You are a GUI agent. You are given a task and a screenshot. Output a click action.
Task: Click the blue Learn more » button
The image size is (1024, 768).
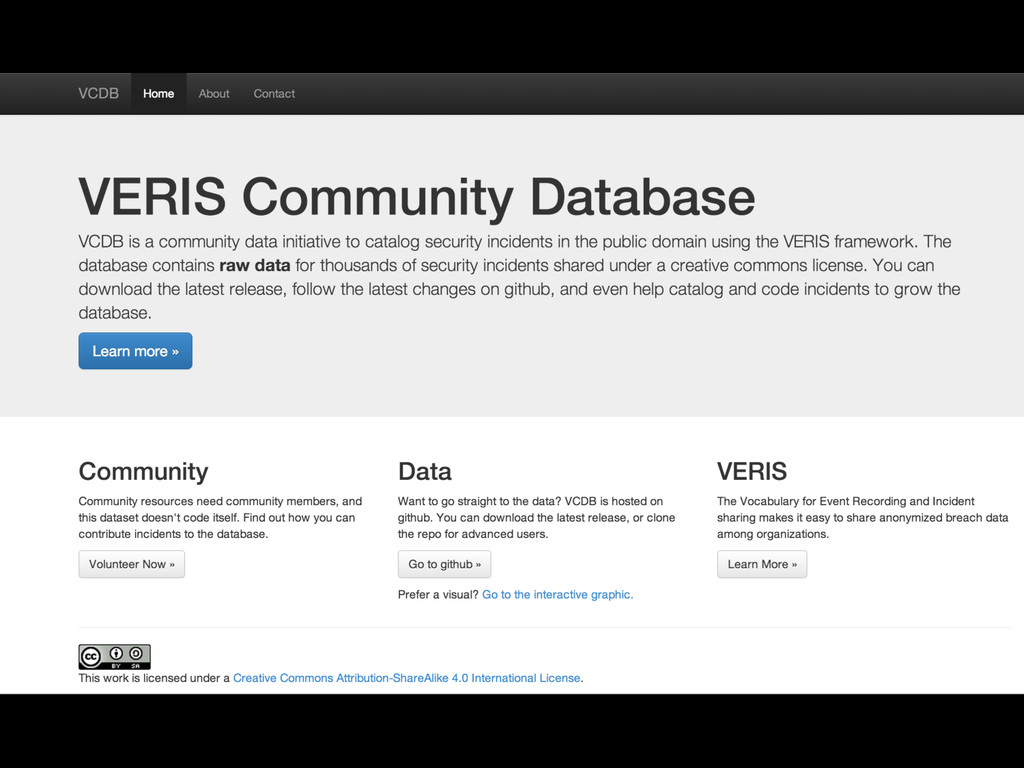(135, 351)
